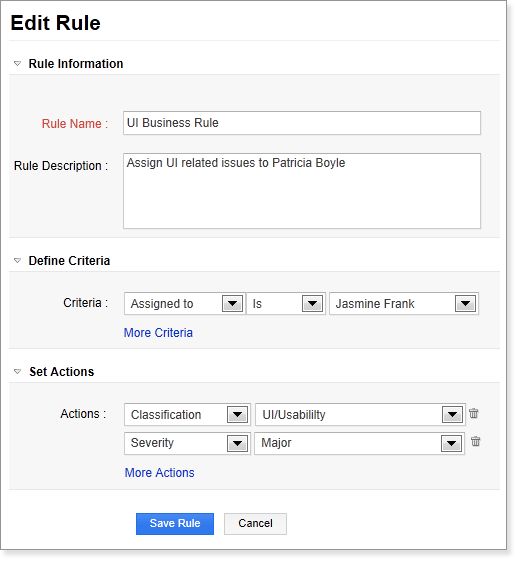The width and height of the screenshot is (525, 575).
Task: Focus the Rule Description text area
Action: tap(302, 191)
